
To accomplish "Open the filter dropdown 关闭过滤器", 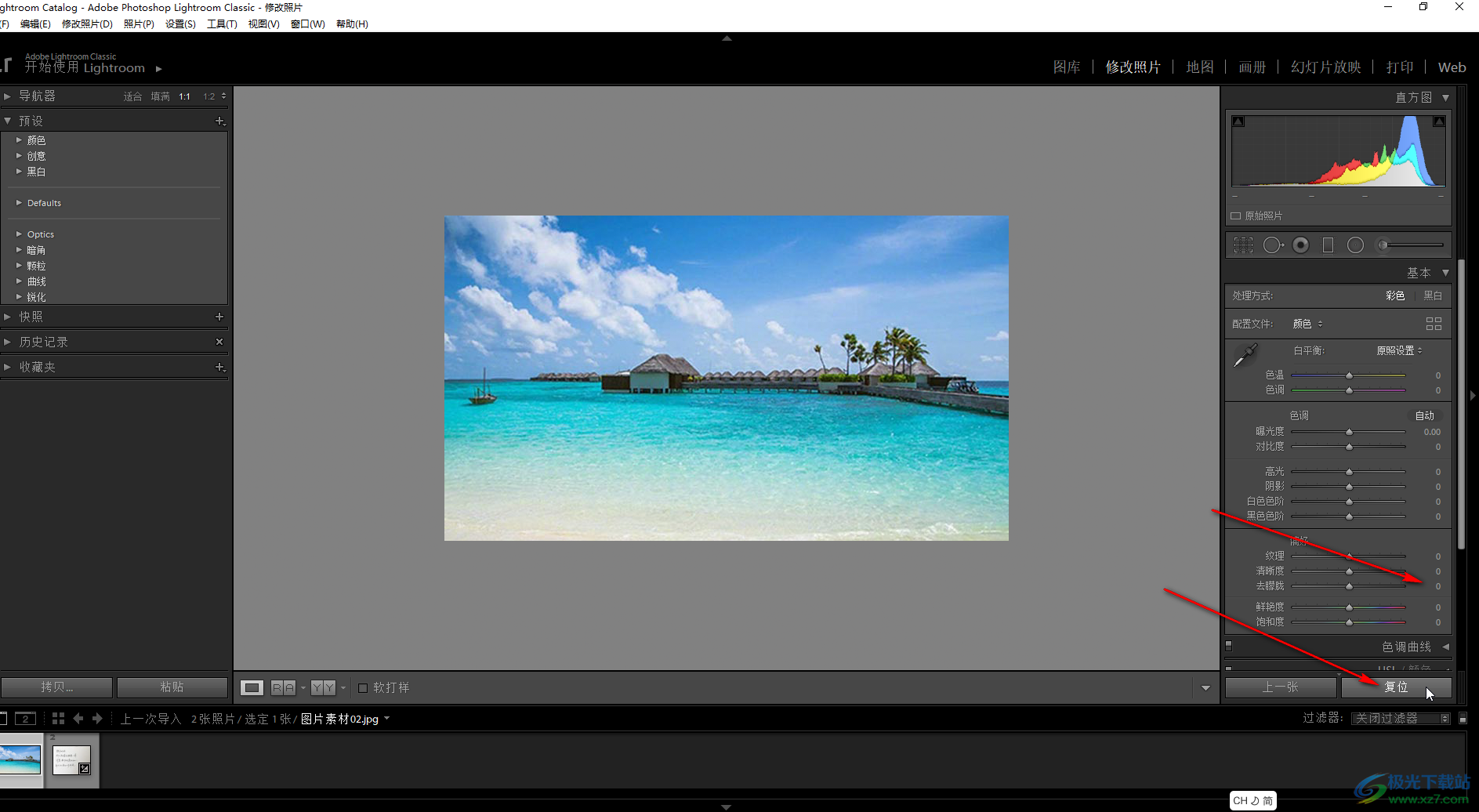I will (x=1401, y=719).
